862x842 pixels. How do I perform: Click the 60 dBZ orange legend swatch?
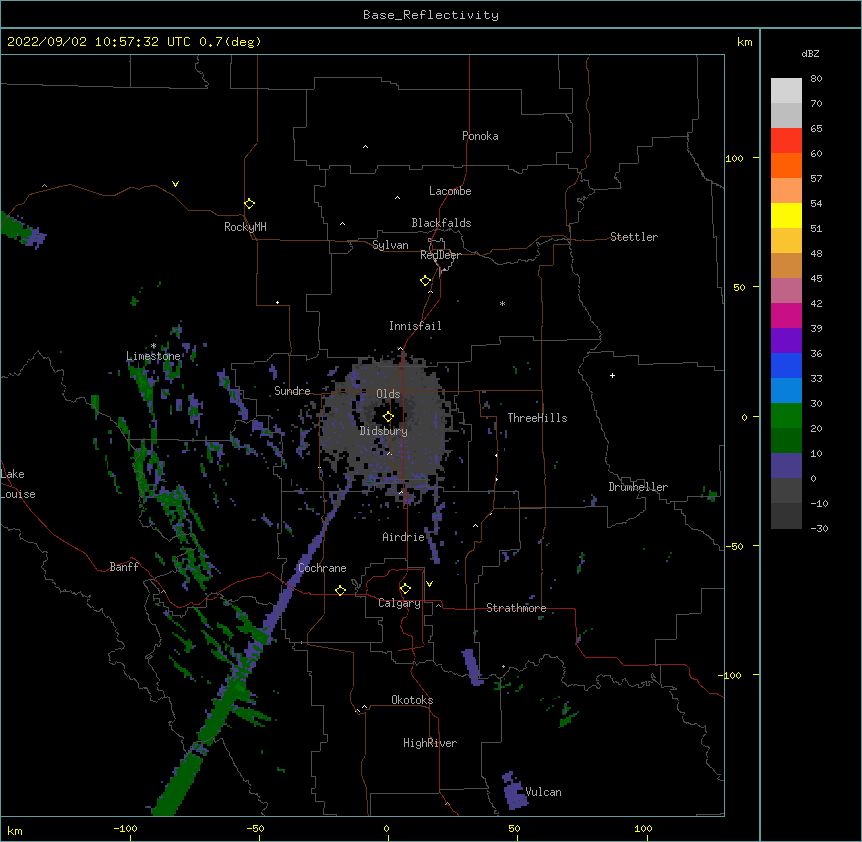click(x=786, y=165)
